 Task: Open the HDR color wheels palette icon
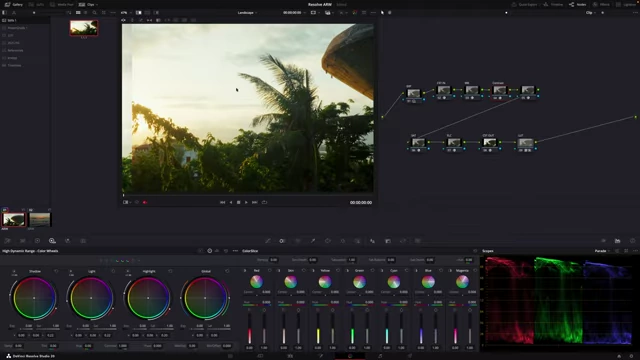(x=52, y=241)
